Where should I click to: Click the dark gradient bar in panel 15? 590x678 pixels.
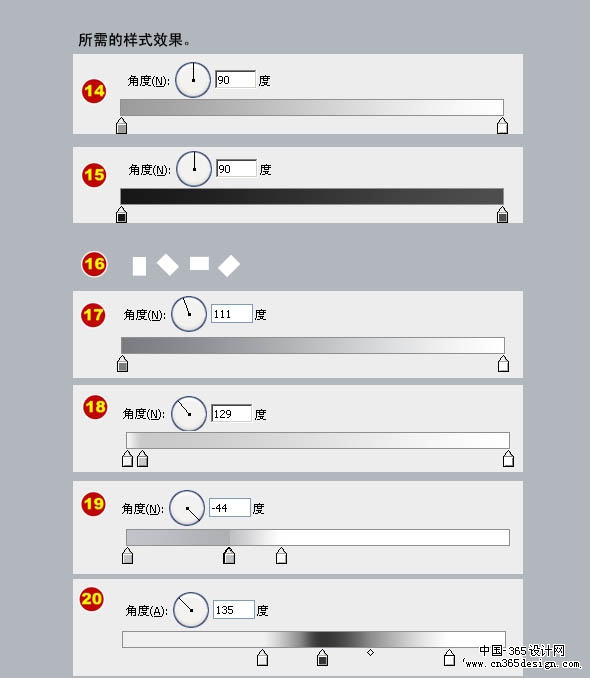[312, 196]
